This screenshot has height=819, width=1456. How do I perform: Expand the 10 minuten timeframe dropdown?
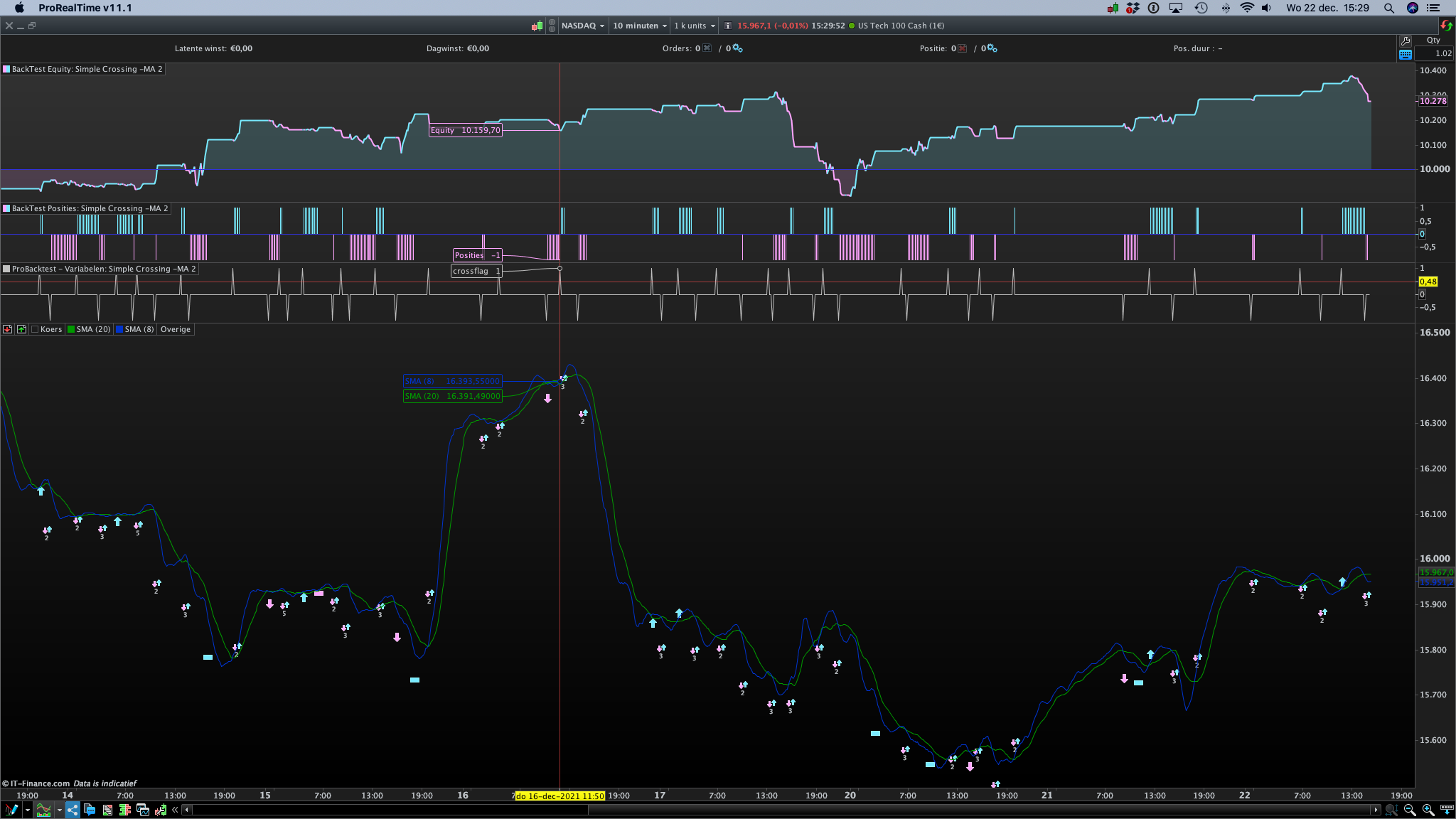[x=640, y=26]
